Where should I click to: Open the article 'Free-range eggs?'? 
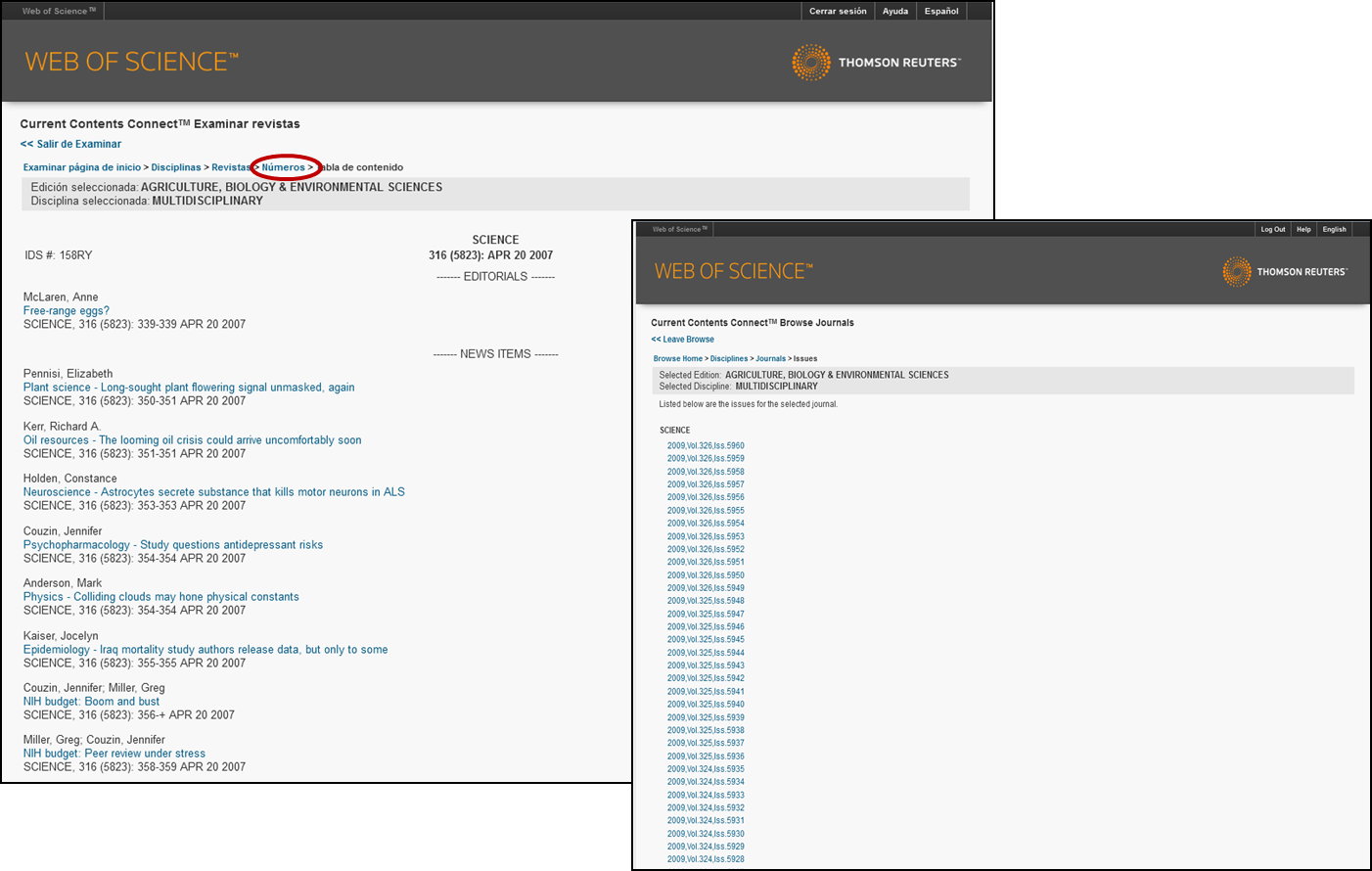67,310
